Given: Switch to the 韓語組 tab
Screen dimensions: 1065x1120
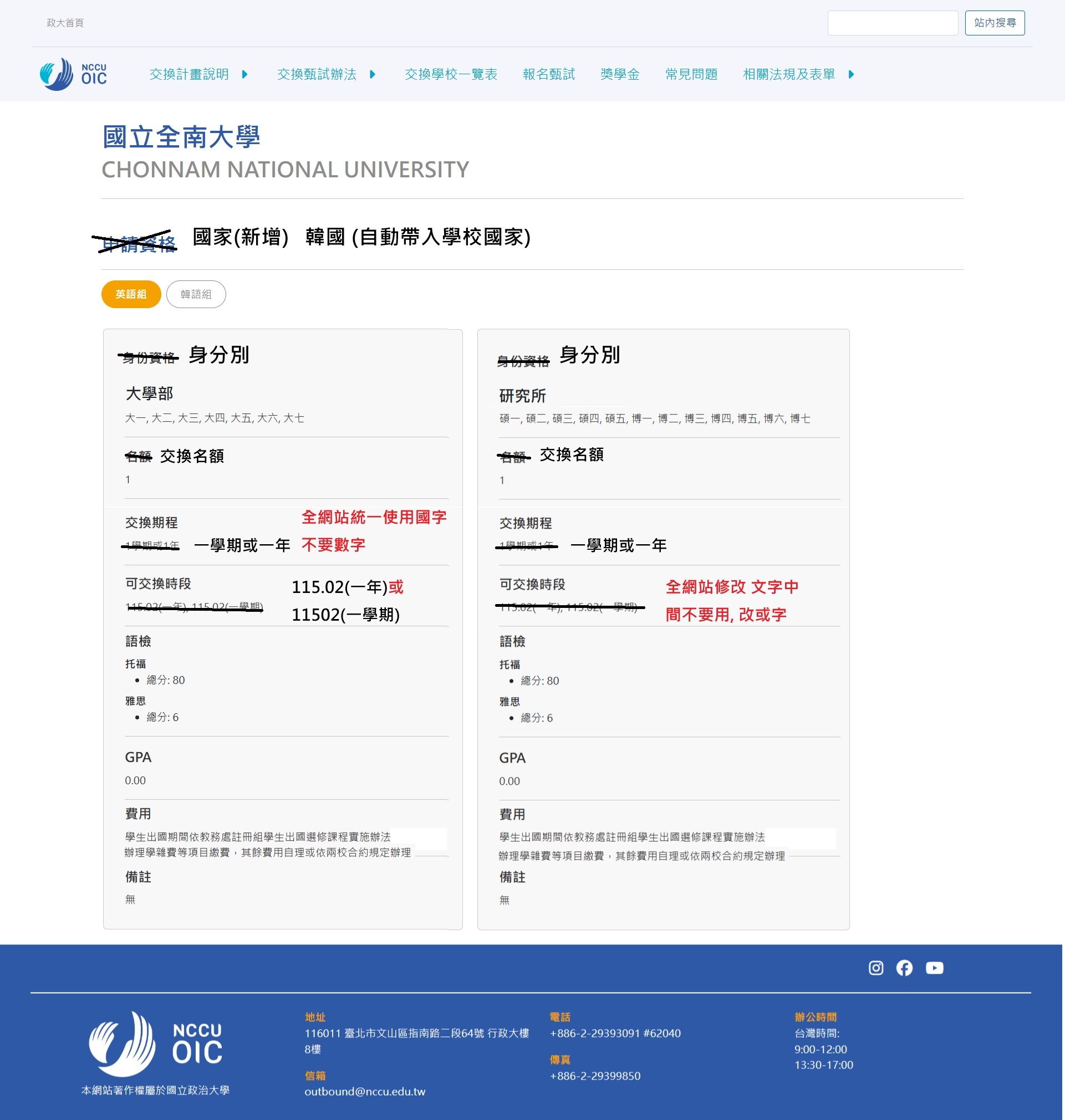Looking at the screenshot, I should pyautogui.click(x=196, y=294).
